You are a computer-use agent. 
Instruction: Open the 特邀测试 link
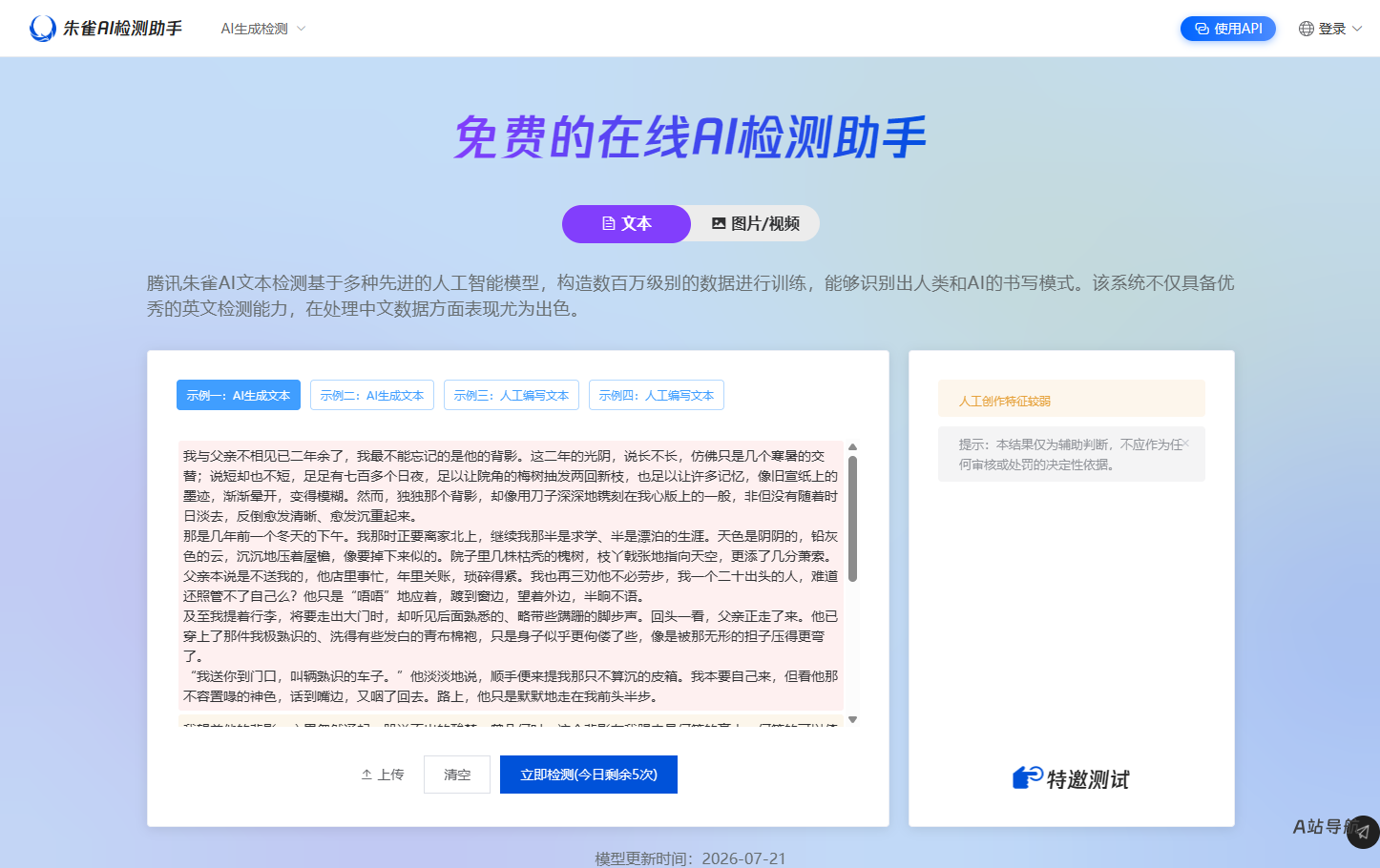(x=1071, y=778)
